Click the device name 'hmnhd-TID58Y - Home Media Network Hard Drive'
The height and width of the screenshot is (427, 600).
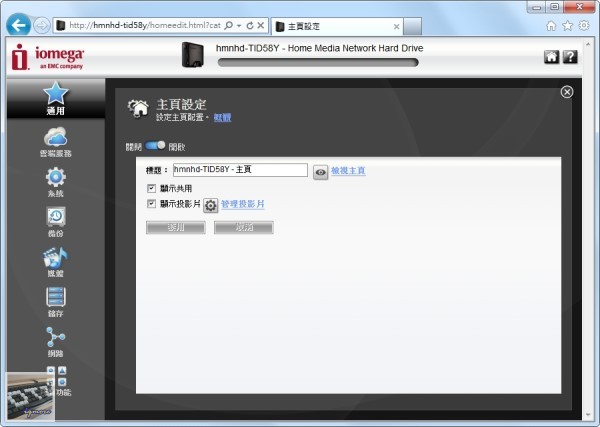click(320, 48)
